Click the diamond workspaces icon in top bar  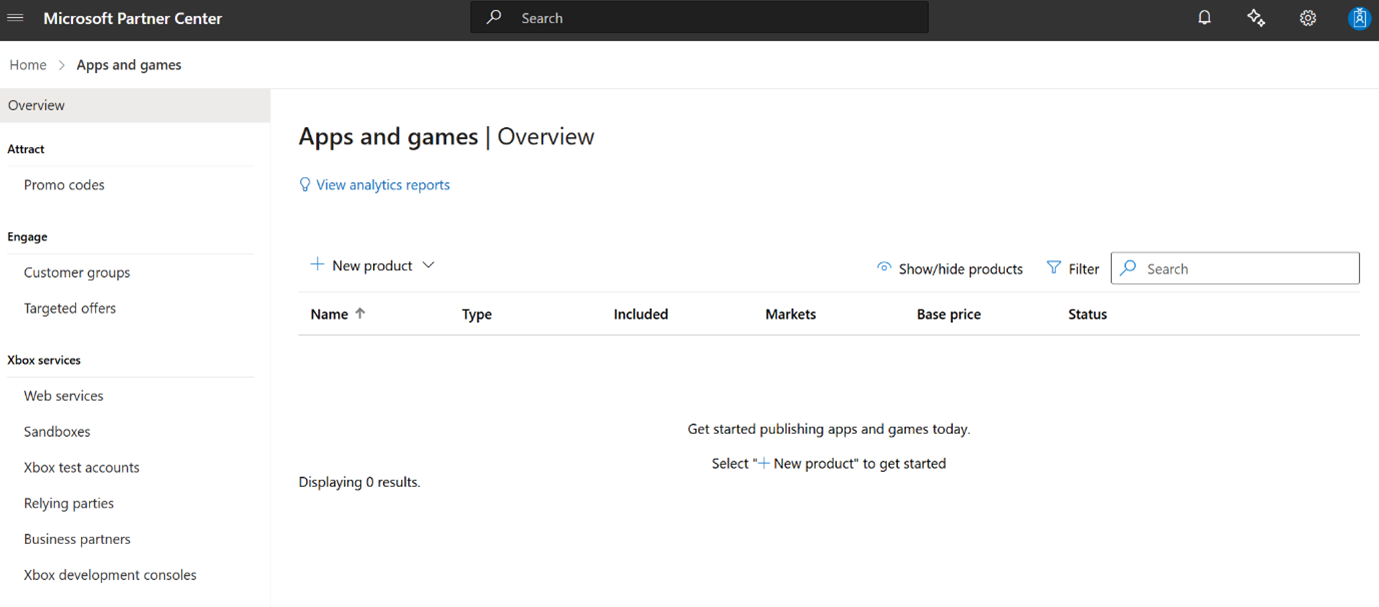[1256, 17]
